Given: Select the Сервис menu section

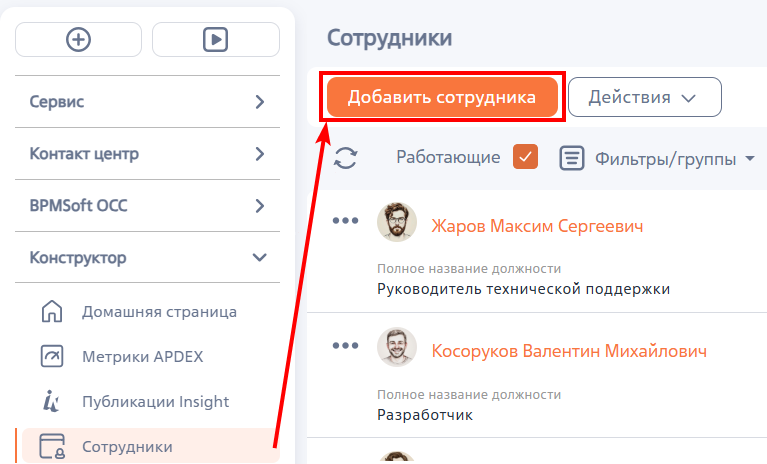Looking at the screenshot, I should point(147,102).
